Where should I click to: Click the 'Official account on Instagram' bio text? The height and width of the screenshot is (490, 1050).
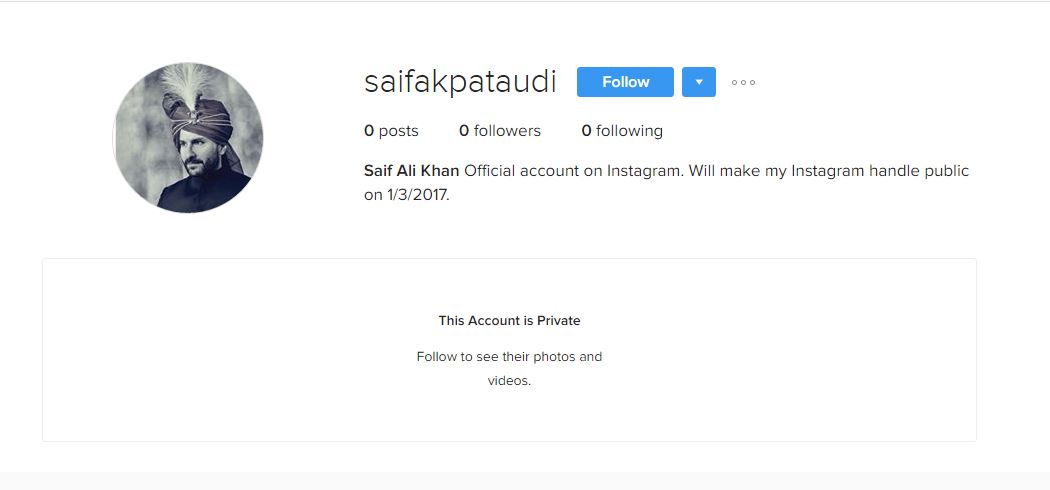(x=574, y=171)
